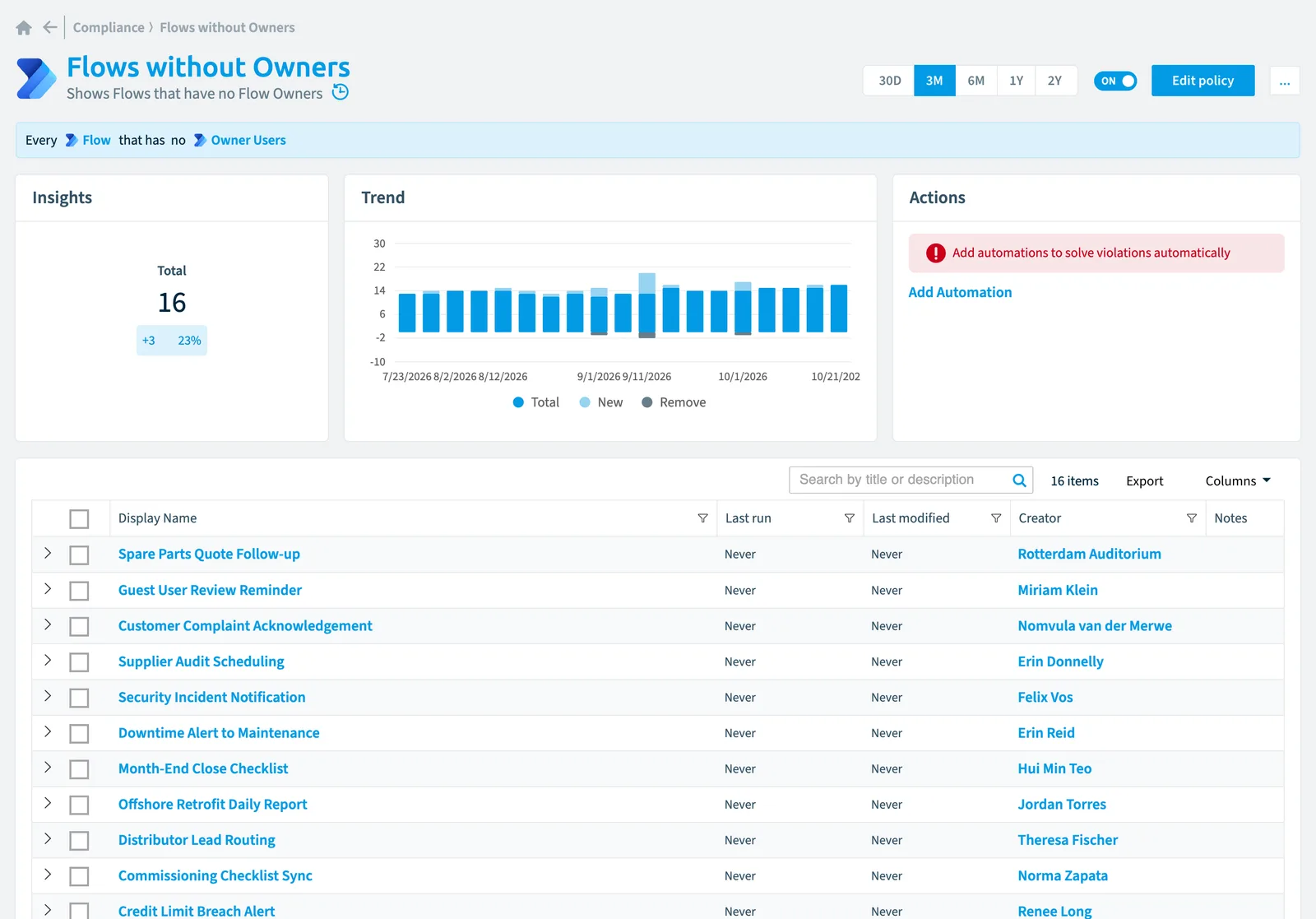Open the Display Name column filter
The image size is (1316, 919).
(702, 518)
